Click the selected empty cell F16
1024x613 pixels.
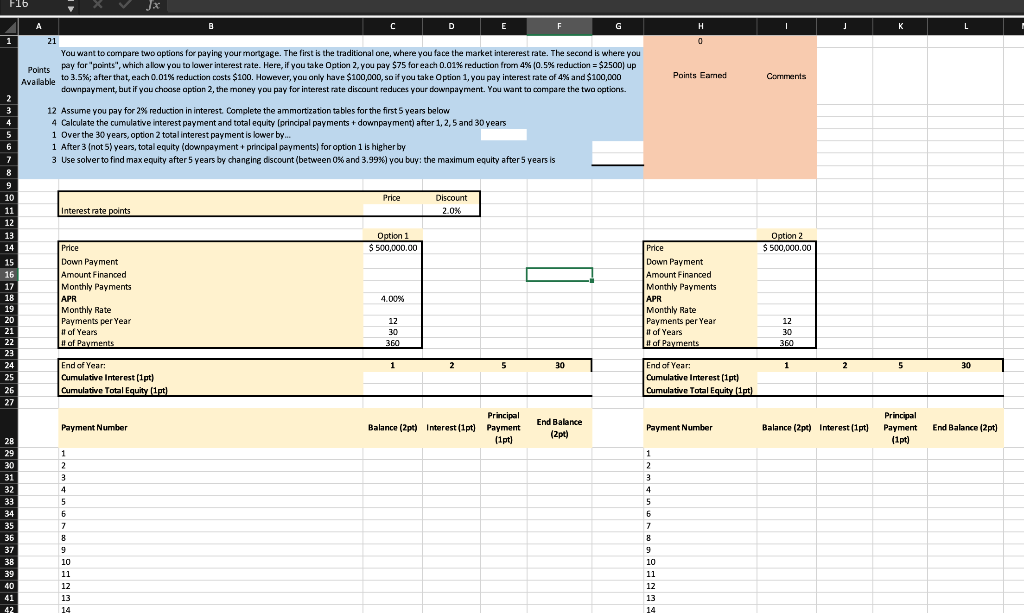tap(559, 274)
